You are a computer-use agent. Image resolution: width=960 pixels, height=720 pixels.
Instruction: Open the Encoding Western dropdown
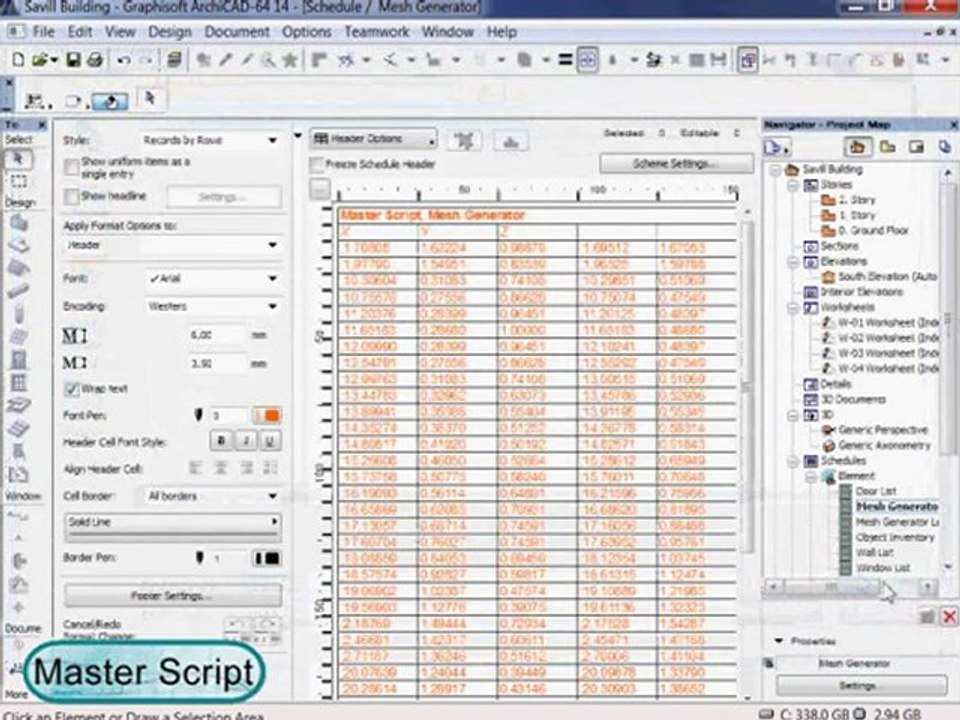tap(212, 306)
